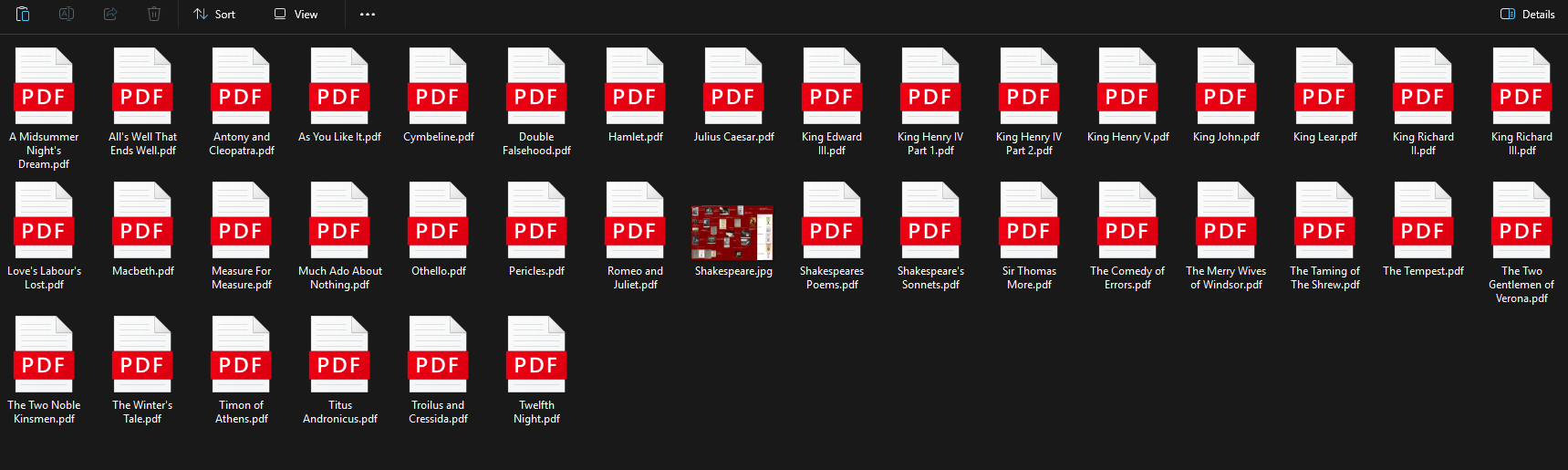This screenshot has width=1568, height=470.
Task: Select the Twelfth Night.pdf file
Action: [x=536, y=355]
